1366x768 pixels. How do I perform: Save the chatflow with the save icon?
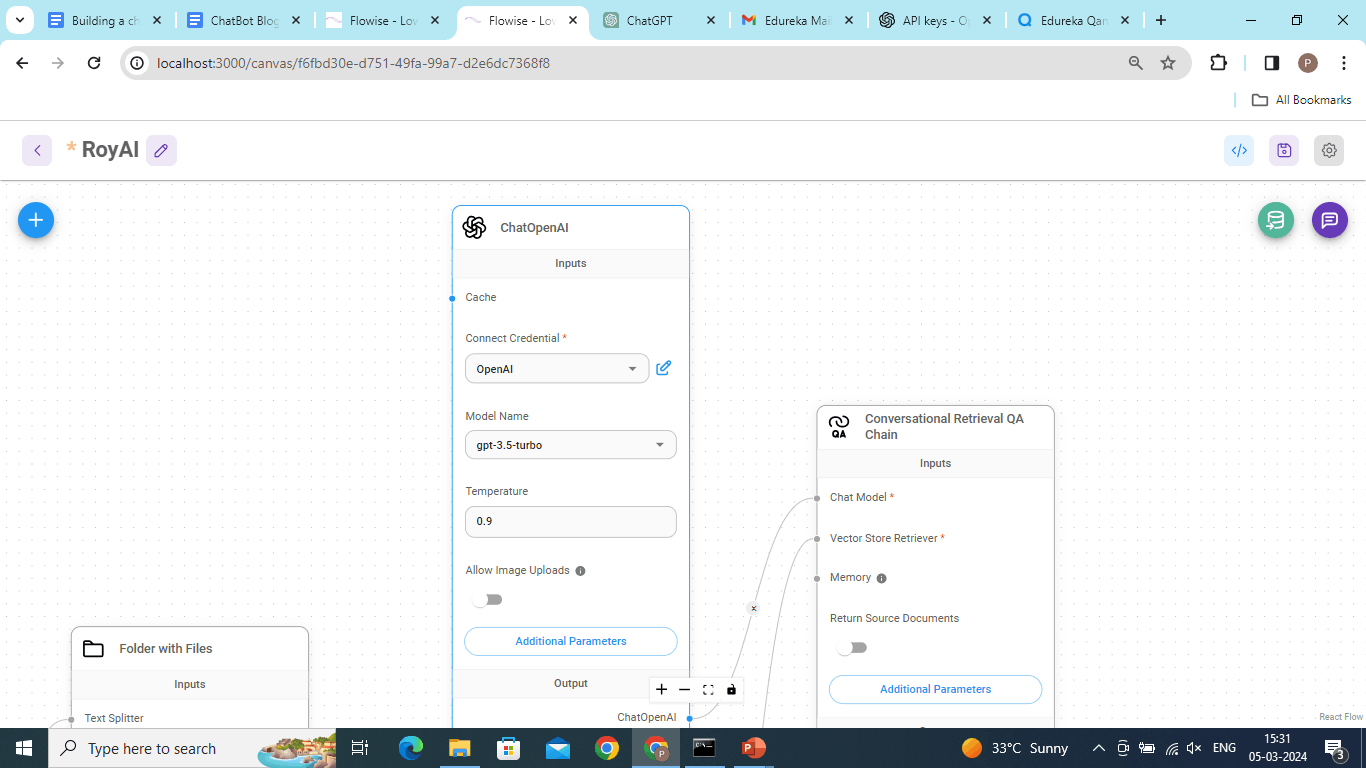pos(1284,151)
